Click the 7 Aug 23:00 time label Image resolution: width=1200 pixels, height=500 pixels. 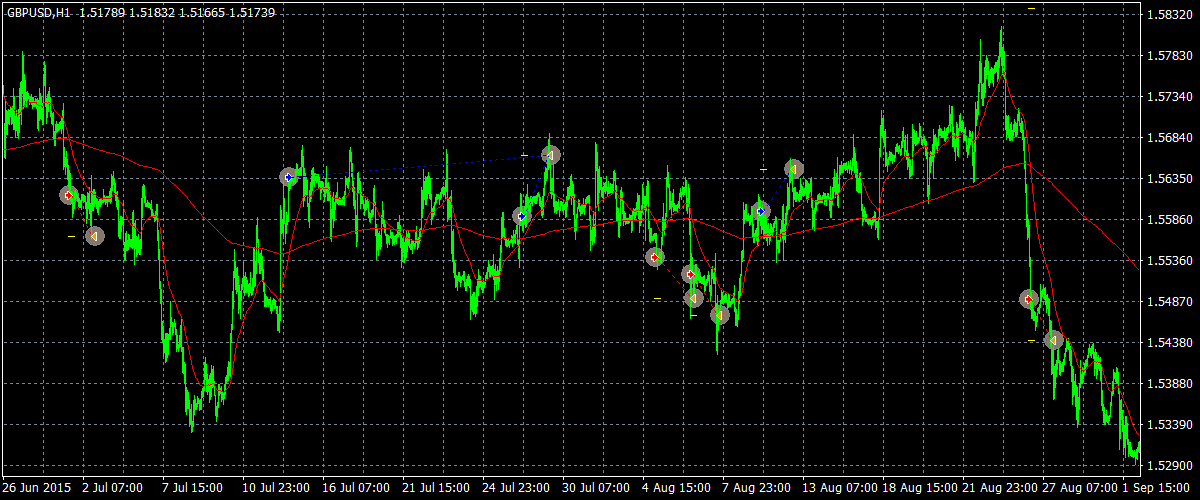point(758,489)
